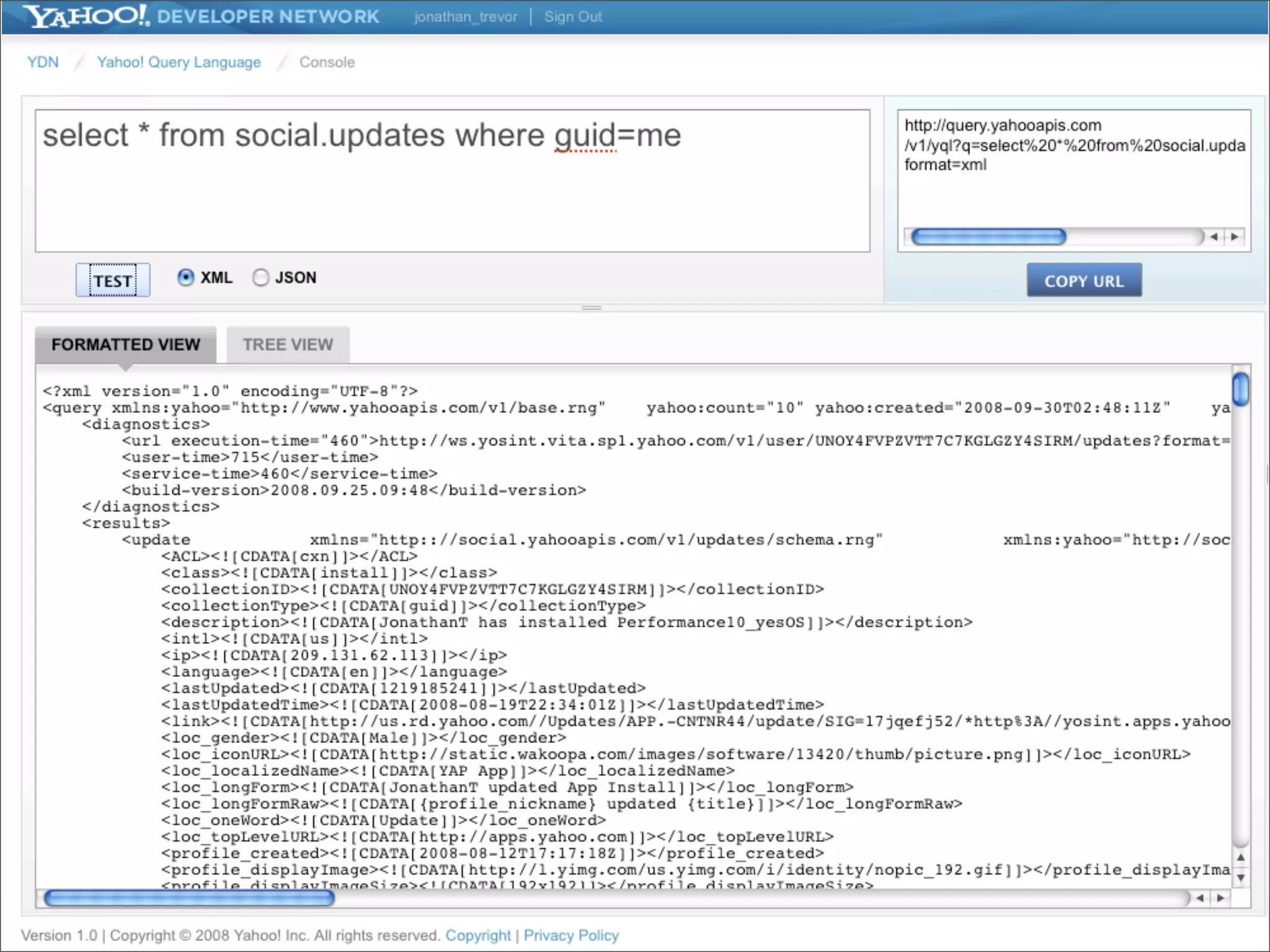
Task: Click the <loc_longFormRaw> line
Action: 562,804
